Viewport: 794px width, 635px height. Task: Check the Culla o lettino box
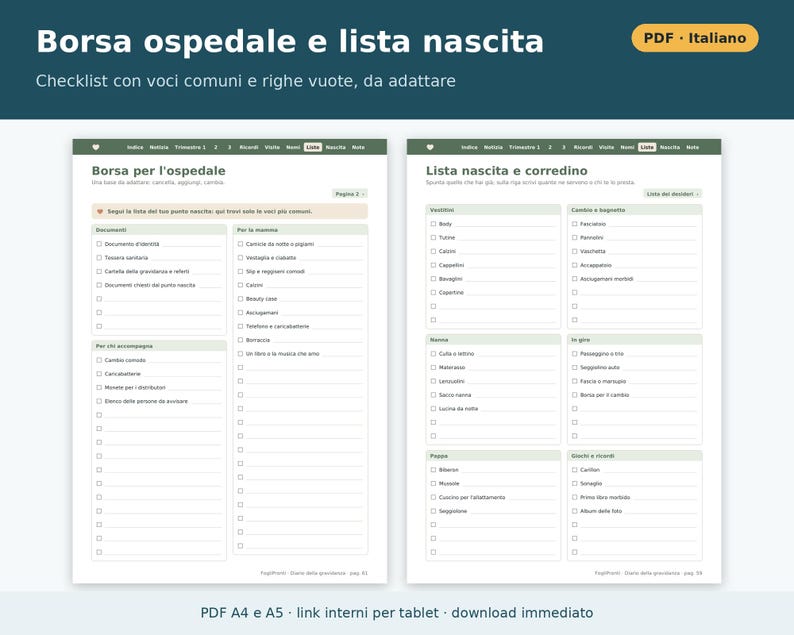tap(433, 354)
